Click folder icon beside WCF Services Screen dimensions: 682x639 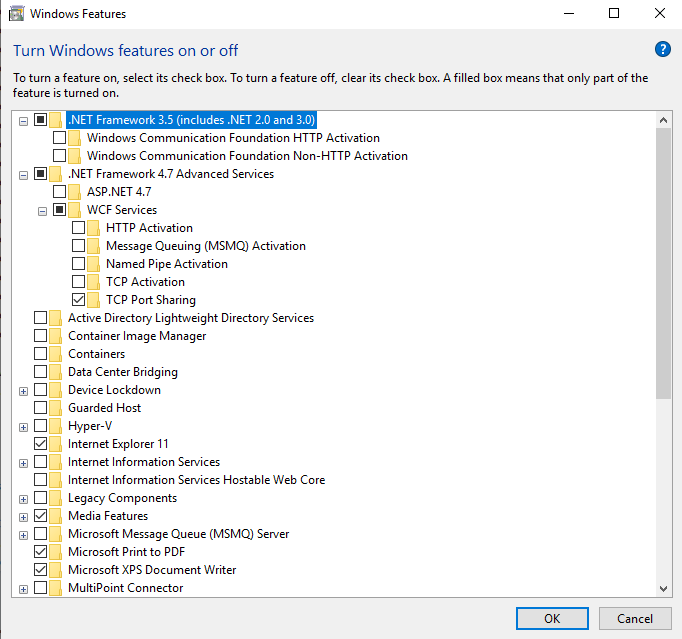pos(74,210)
